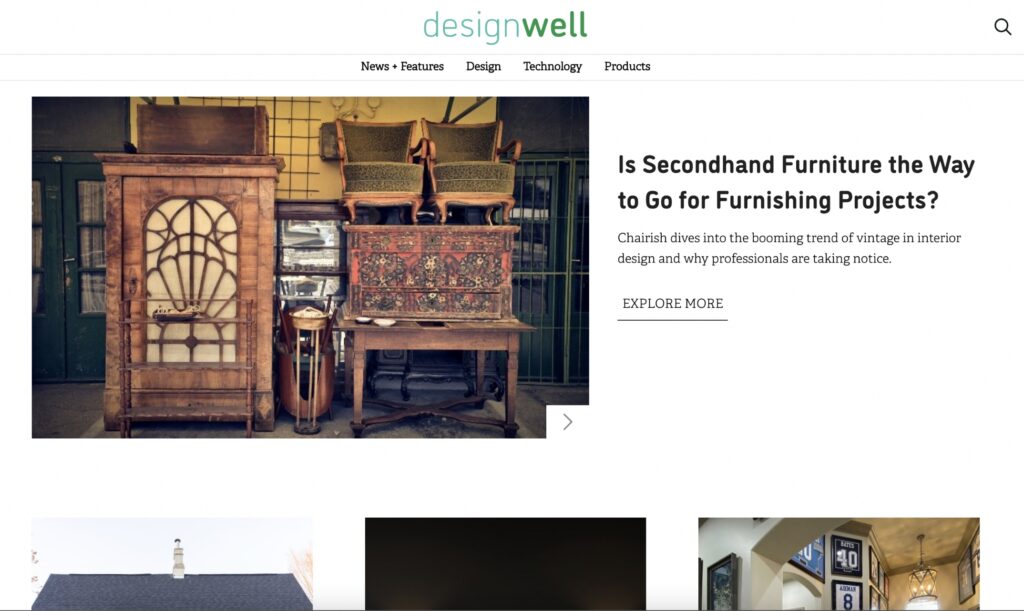Click the EXPLORE MORE link
Image resolution: width=1024 pixels, height=611 pixels.
tap(673, 304)
